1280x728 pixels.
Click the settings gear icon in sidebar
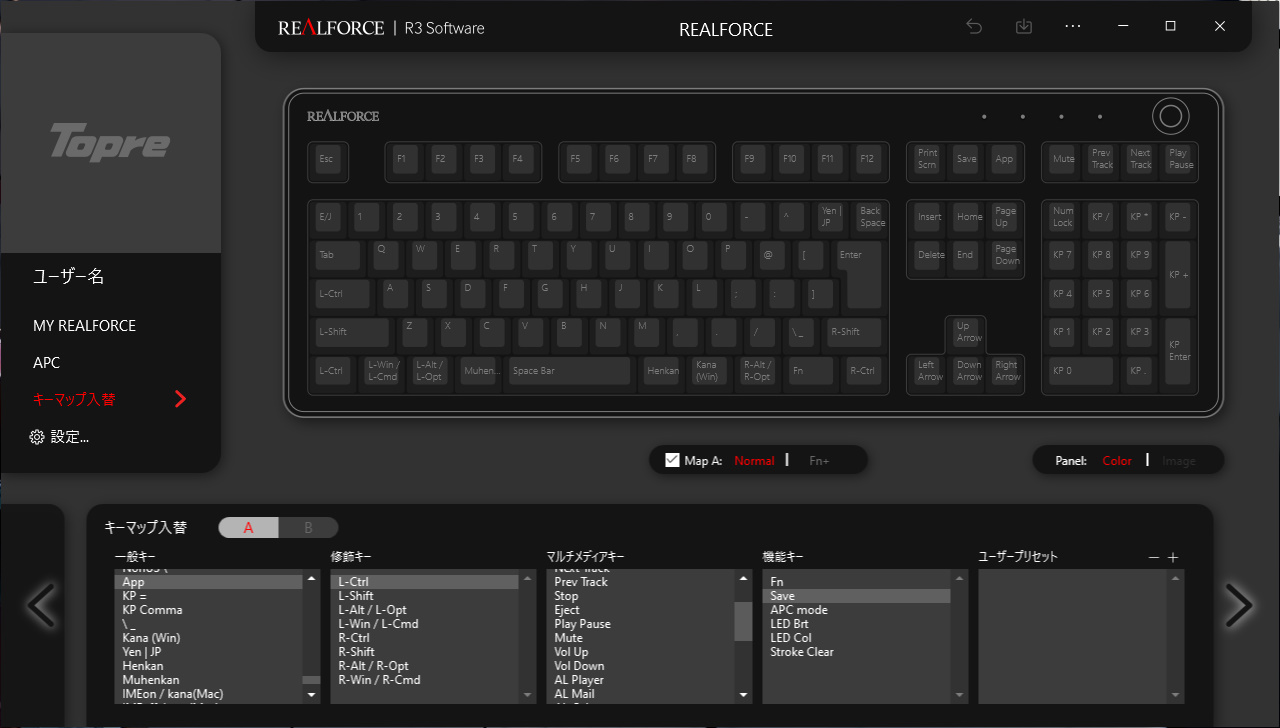[37, 437]
